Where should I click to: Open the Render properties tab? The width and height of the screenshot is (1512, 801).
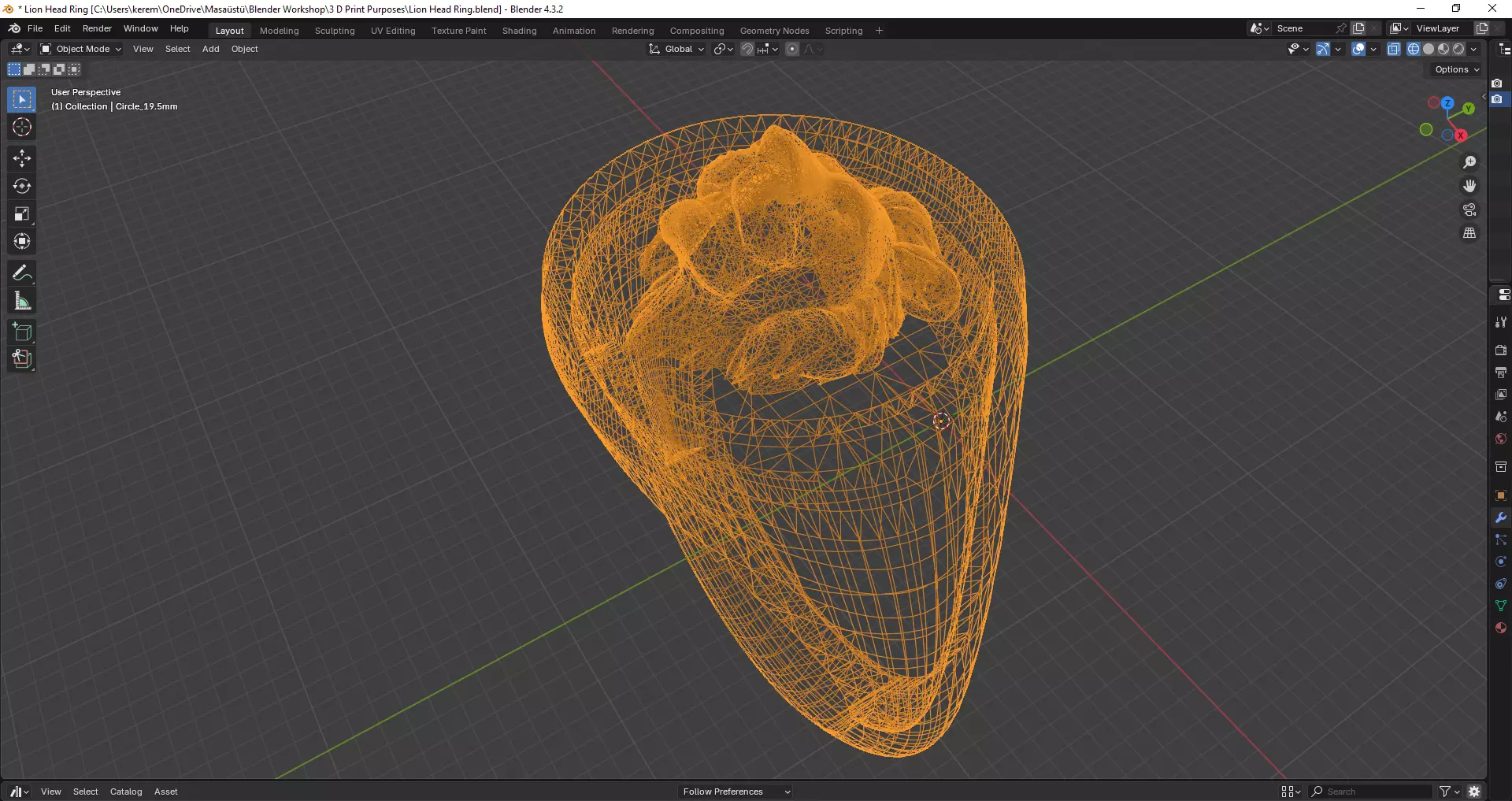click(1501, 350)
